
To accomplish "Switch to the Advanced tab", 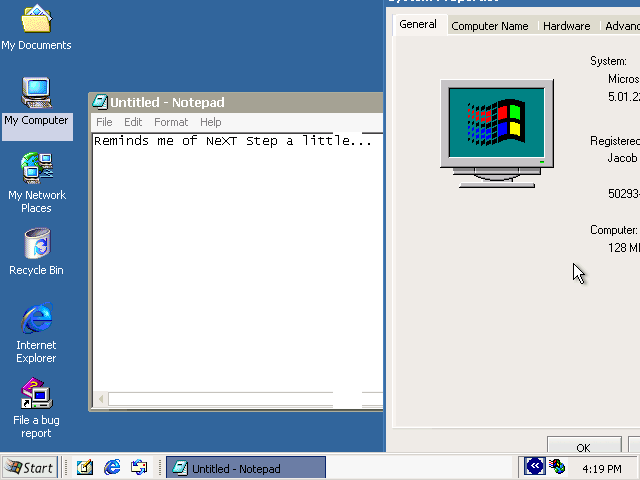I will click(622, 26).
